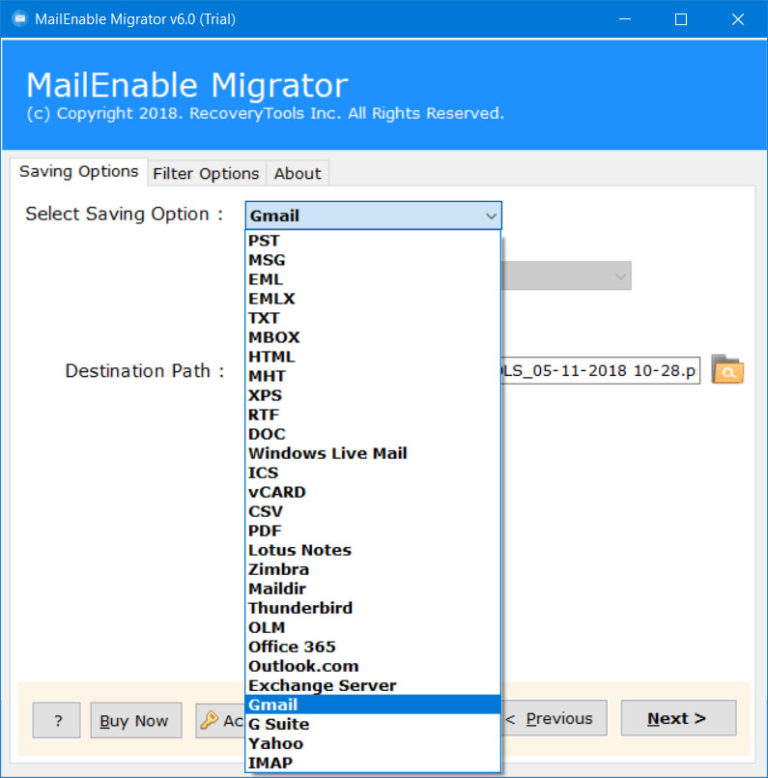The height and width of the screenshot is (778, 768).
Task: Click the folder browse icon beside destination path
Action: 727,370
